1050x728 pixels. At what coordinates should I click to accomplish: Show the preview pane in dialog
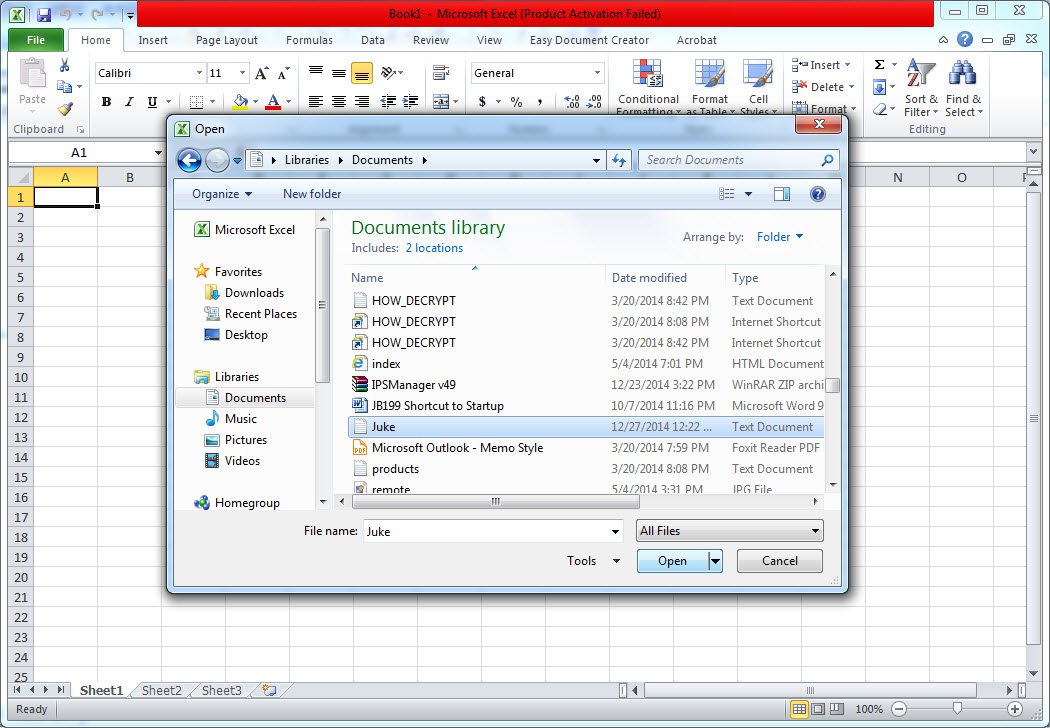click(782, 194)
